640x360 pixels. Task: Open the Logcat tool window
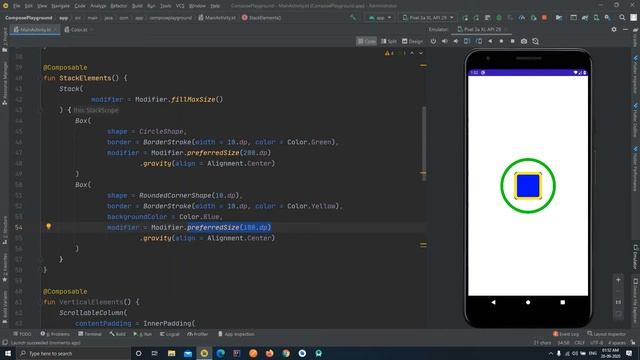(x=169, y=334)
